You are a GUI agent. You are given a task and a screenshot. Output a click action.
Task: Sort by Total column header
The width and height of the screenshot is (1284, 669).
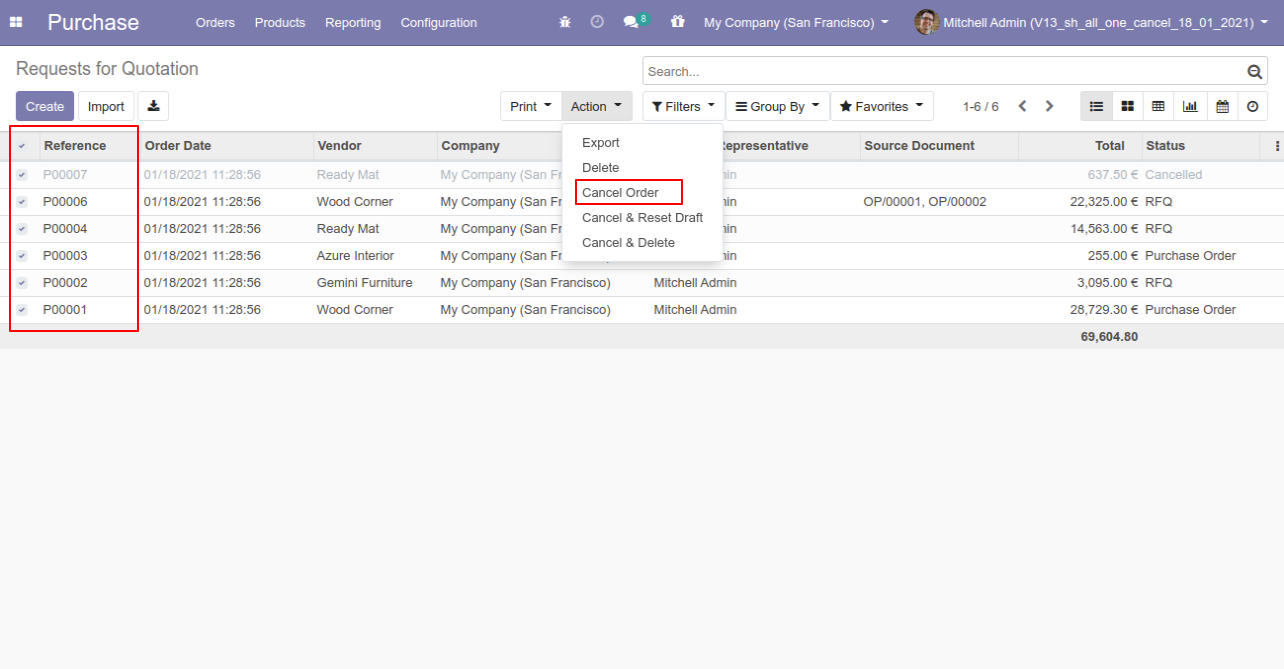(x=1080, y=146)
